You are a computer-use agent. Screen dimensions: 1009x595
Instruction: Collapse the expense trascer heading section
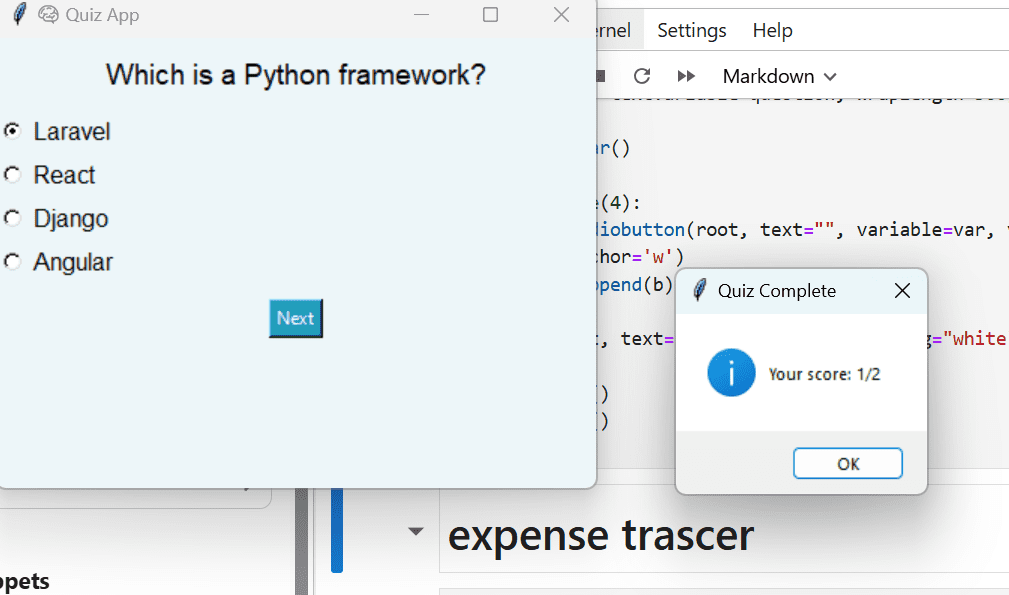coord(416,532)
